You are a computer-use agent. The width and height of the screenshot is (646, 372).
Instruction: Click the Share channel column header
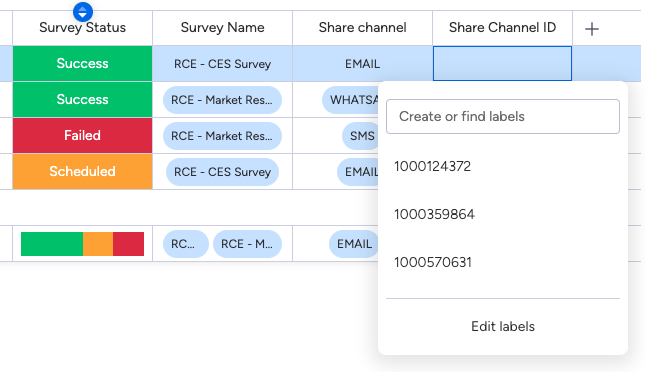pyautogui.click(x=363, y=28)
